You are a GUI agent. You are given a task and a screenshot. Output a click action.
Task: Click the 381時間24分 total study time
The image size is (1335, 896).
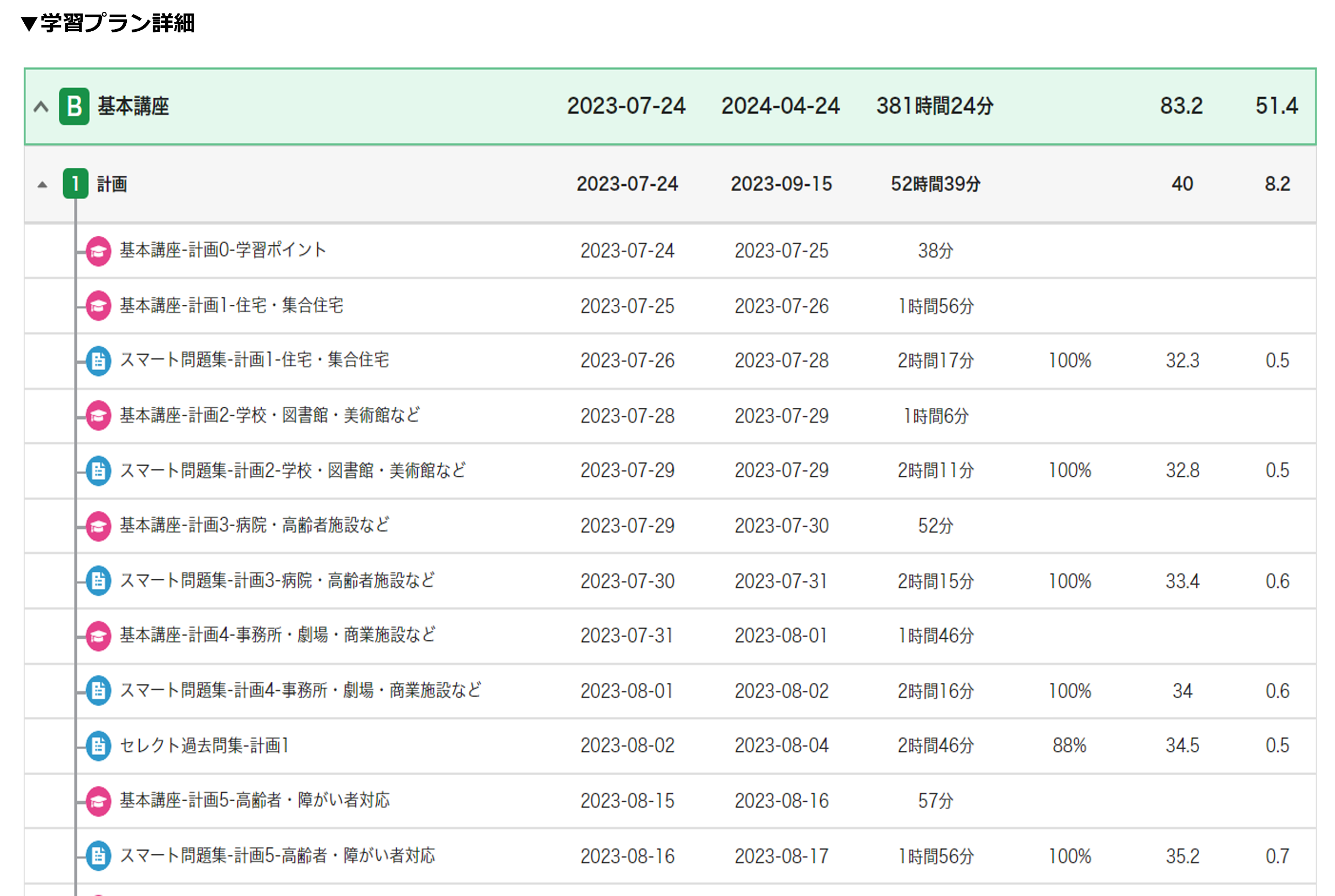click(935, 106)
